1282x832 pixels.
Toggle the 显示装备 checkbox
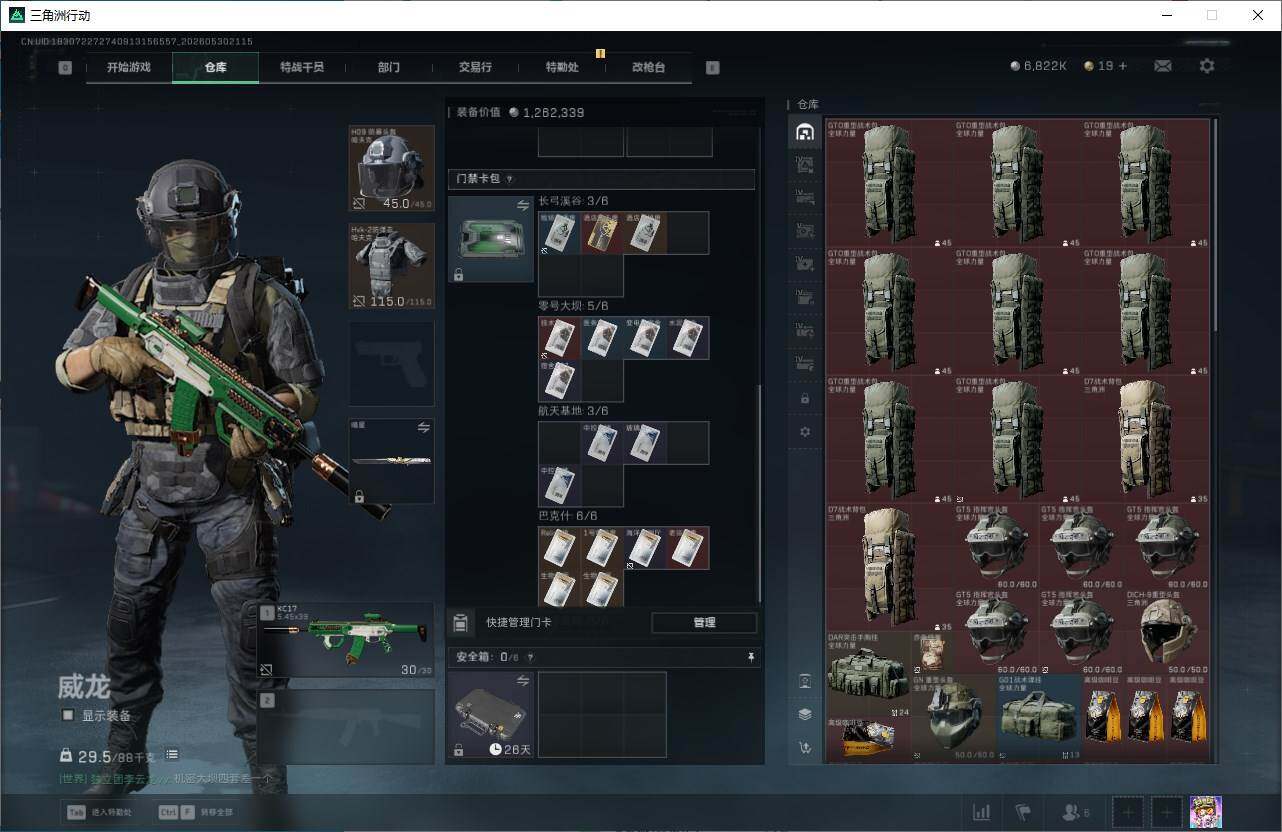coord(68,715)
